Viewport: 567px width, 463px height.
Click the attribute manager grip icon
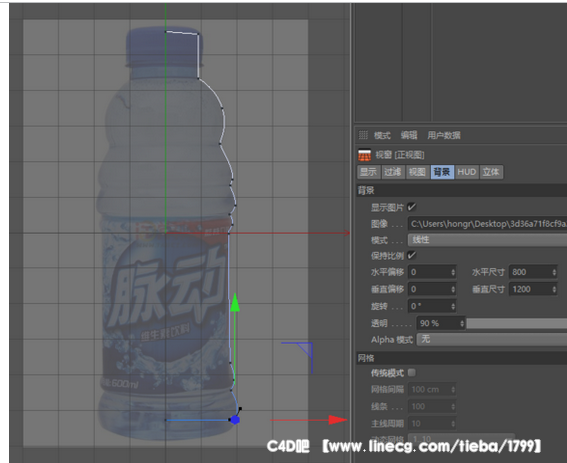click(x=363, y=135)
